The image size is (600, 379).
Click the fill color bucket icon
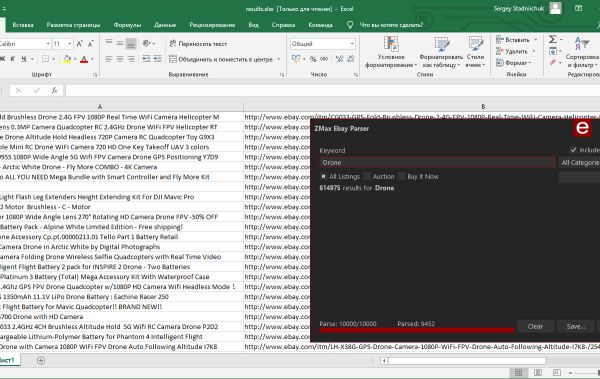pos(67,59)
